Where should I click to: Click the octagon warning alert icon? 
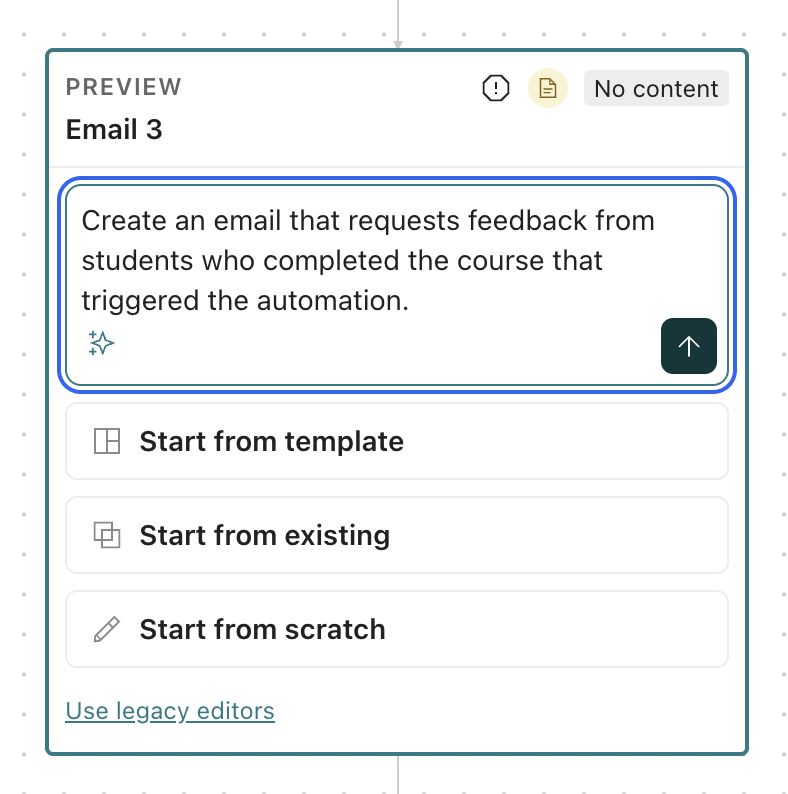[x=495, y=88]
